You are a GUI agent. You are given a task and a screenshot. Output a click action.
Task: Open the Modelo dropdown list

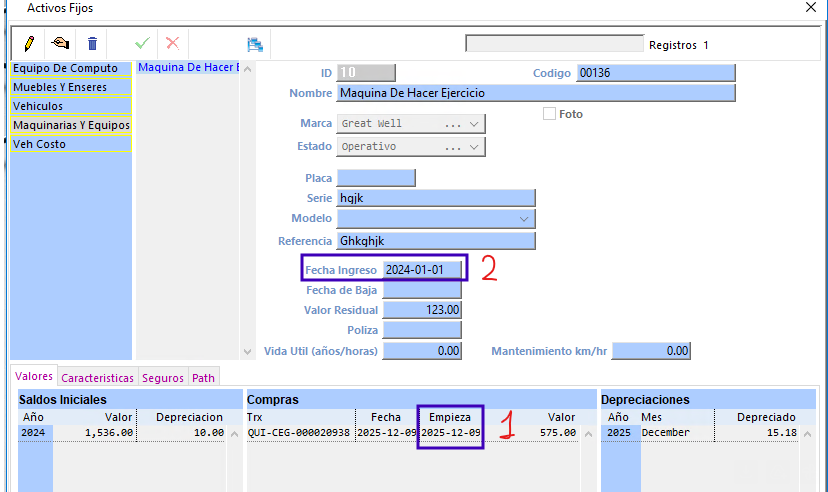click(526, 218)
